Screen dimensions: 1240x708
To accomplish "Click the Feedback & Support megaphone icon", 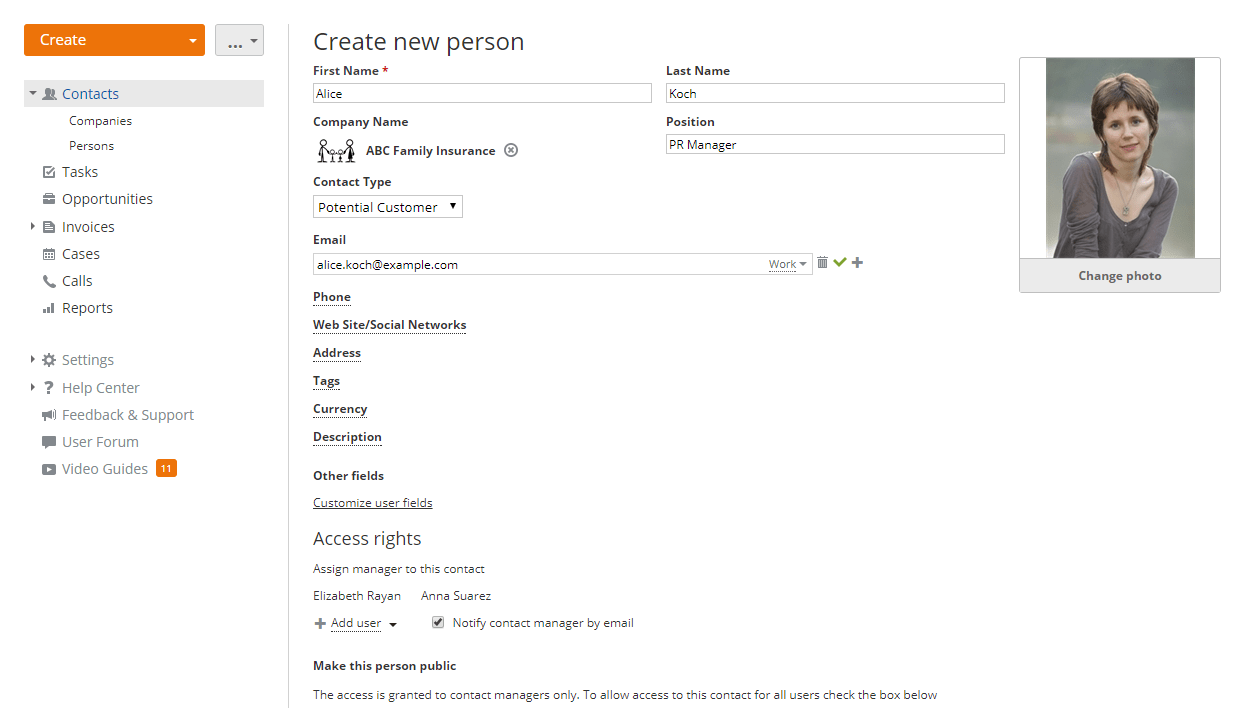I will pyautogui.click(x=48, y=414).
